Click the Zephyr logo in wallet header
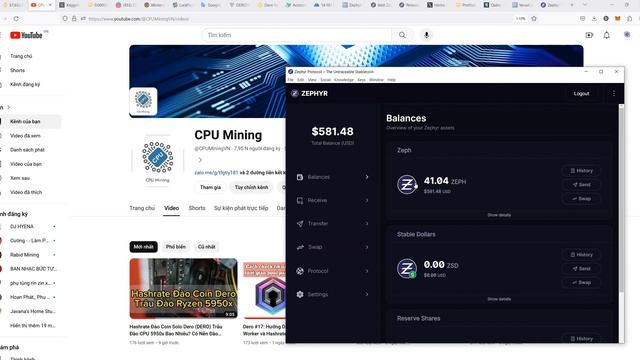Screen dimensions: 640x360 pyautogui.click(x=309, y=93)
